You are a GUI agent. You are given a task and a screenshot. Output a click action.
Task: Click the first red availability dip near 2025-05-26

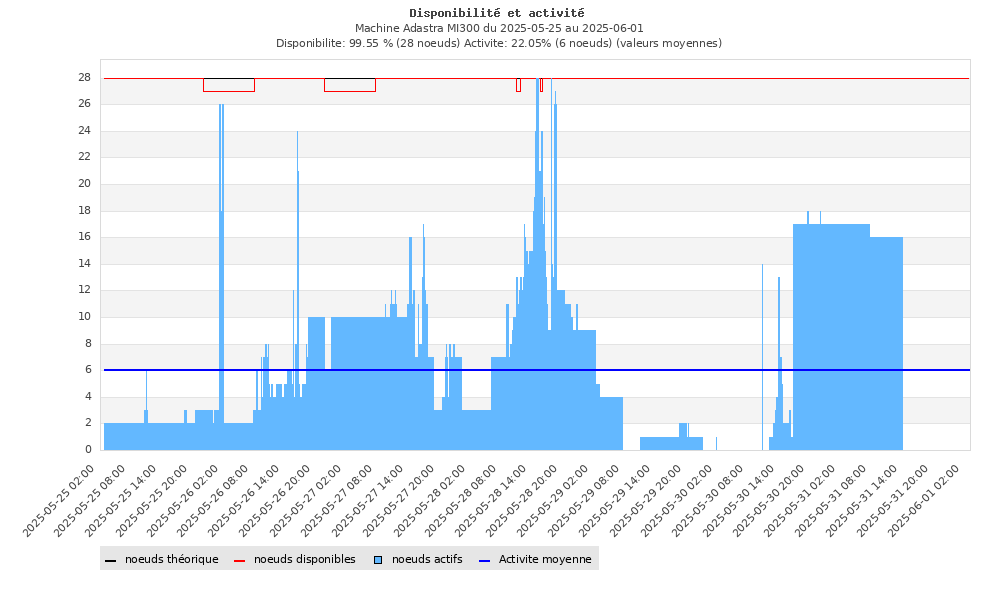[x=229, y=85]
